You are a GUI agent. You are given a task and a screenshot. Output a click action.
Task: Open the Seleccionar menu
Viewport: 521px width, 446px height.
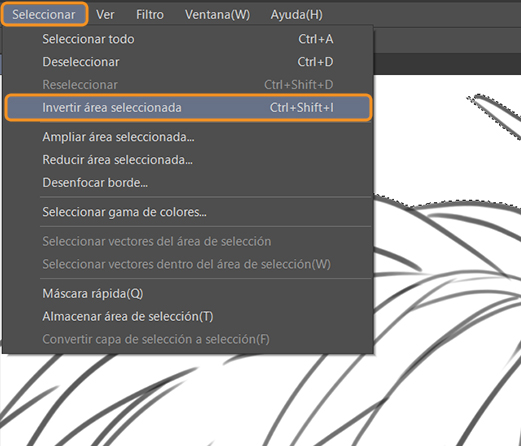click(44, 14)
